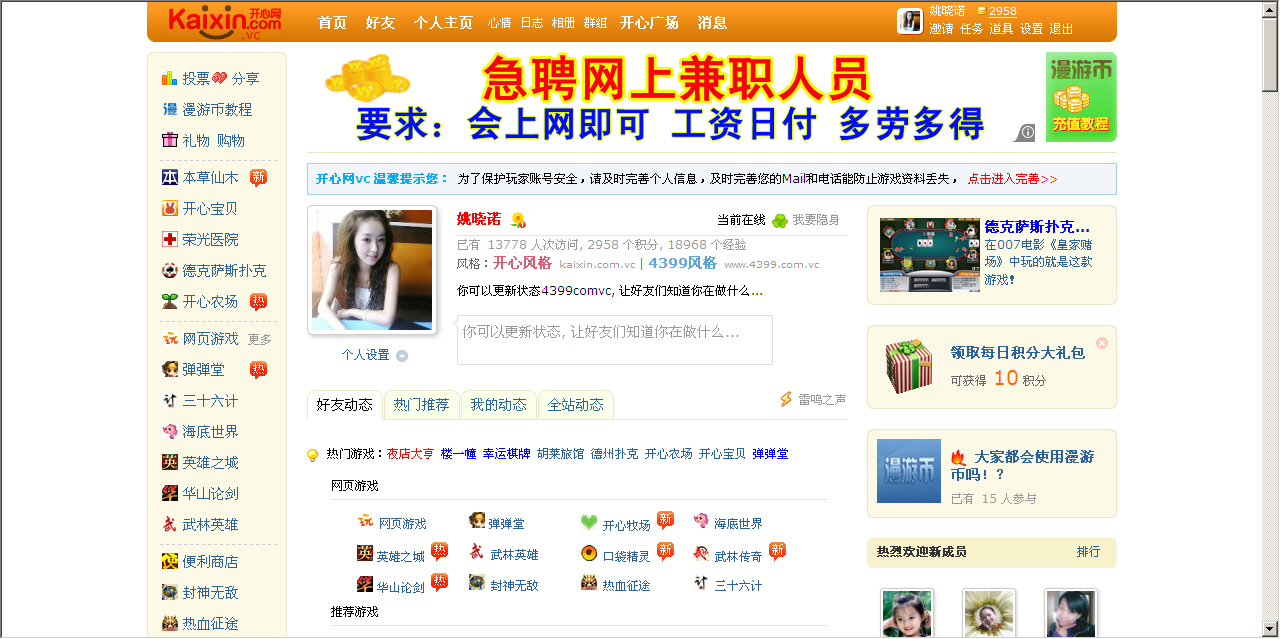Click into the status update text box
Viewport: 1280px width, 639px height.
pos(615,340)
